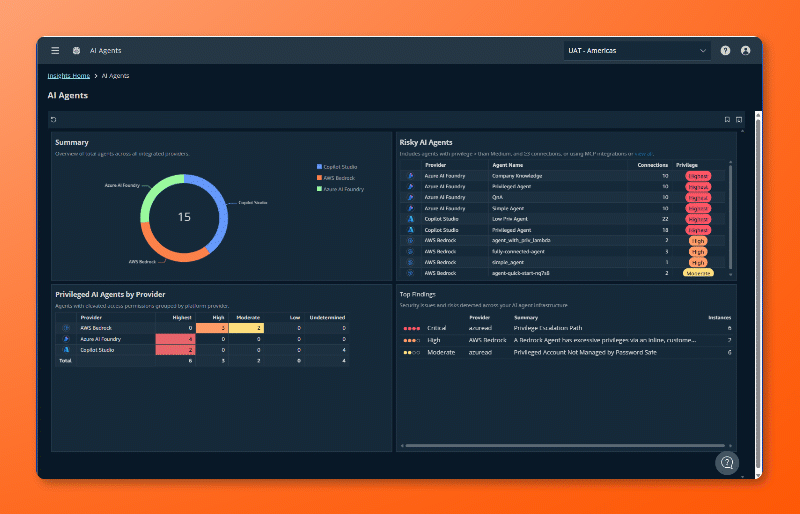Click AWS Bedrock icon in simple_agent row
800x514 pixels.
pos(410,262)
